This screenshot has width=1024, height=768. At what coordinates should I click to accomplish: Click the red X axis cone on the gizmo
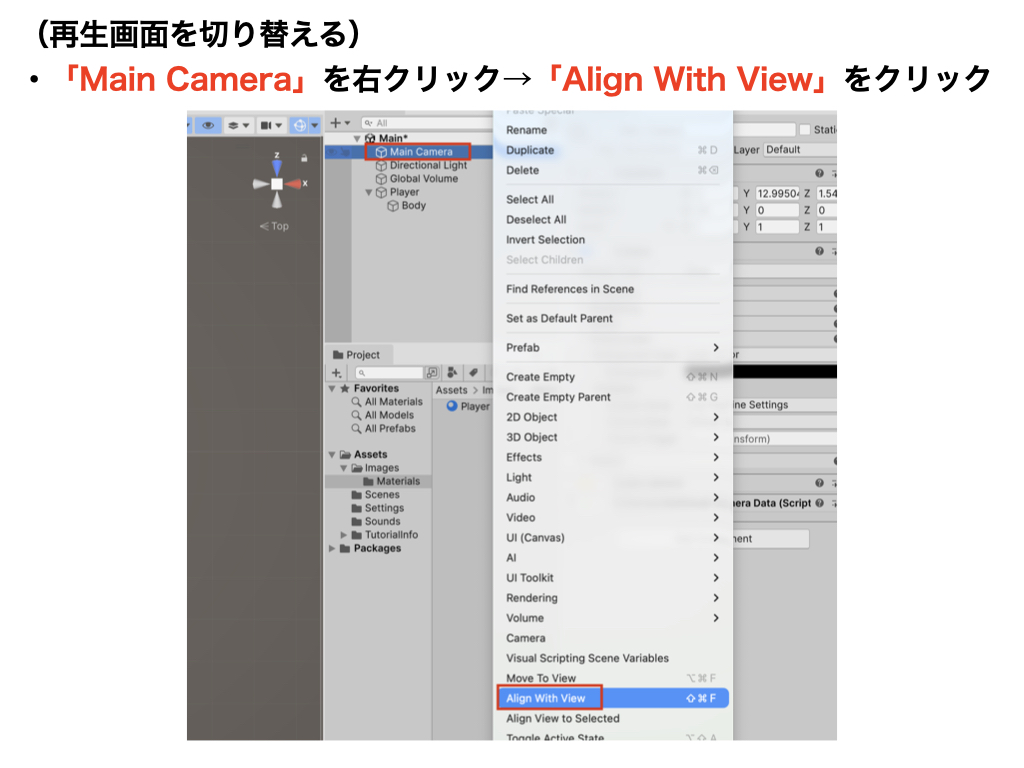click(x=293, y=184)
